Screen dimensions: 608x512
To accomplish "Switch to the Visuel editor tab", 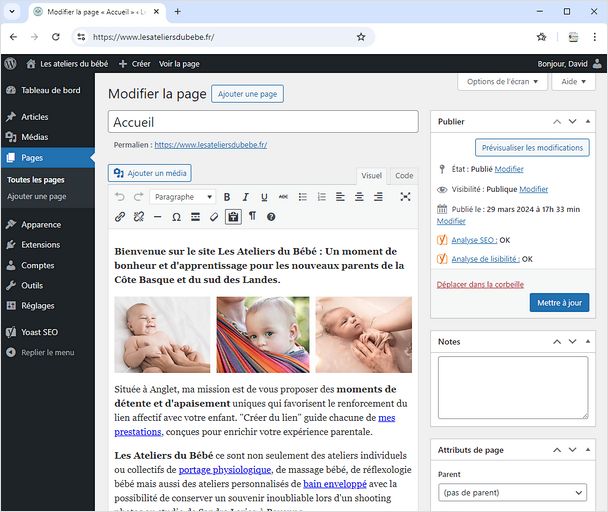I will [371, 176].
